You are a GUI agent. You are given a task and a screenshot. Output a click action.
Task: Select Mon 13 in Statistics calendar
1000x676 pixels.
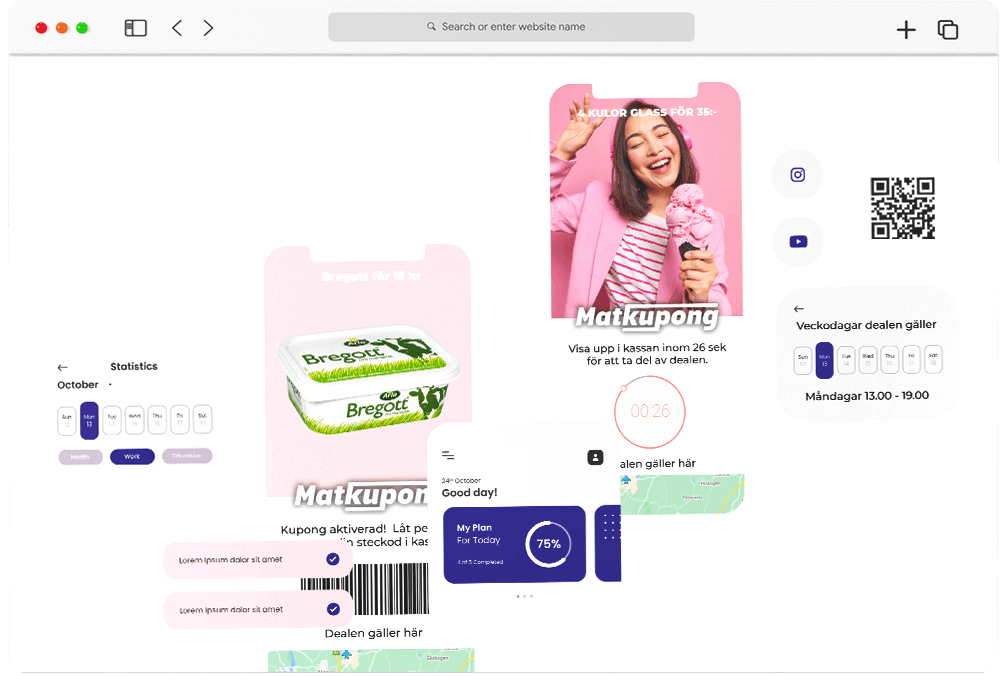[89, 421]
